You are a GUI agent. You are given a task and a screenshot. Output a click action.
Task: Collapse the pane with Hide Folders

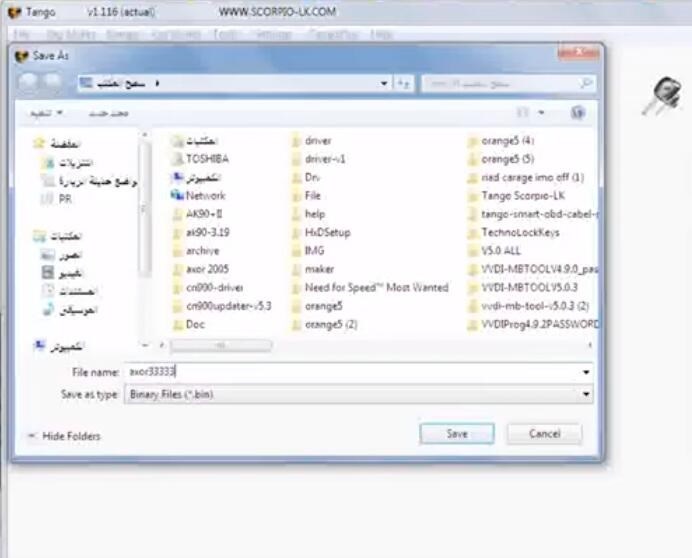pyautogui.click(x=64, y=436)
